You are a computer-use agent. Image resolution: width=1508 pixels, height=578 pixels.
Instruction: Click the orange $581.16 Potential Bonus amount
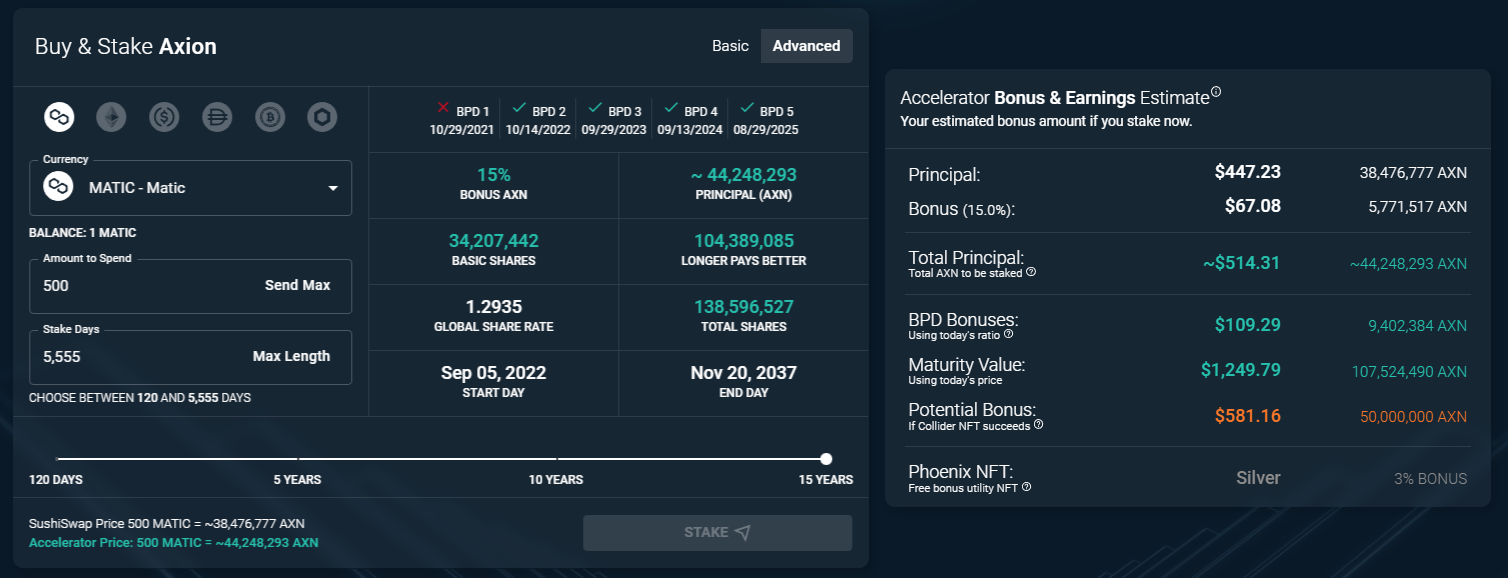pyautogui.click(x=1247, y=416)
